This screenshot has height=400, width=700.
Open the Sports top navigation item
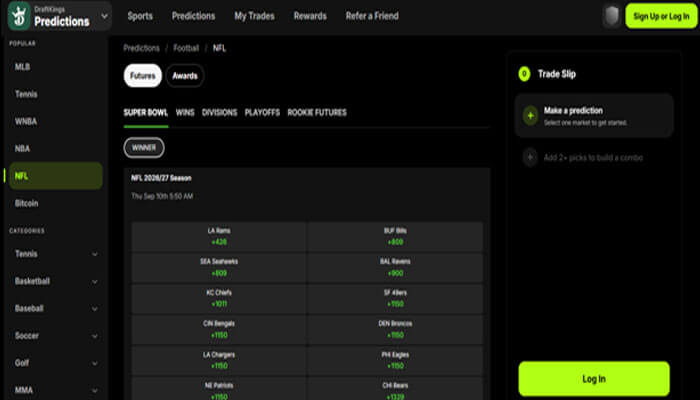pyautogui.click(x=140, y=16)
